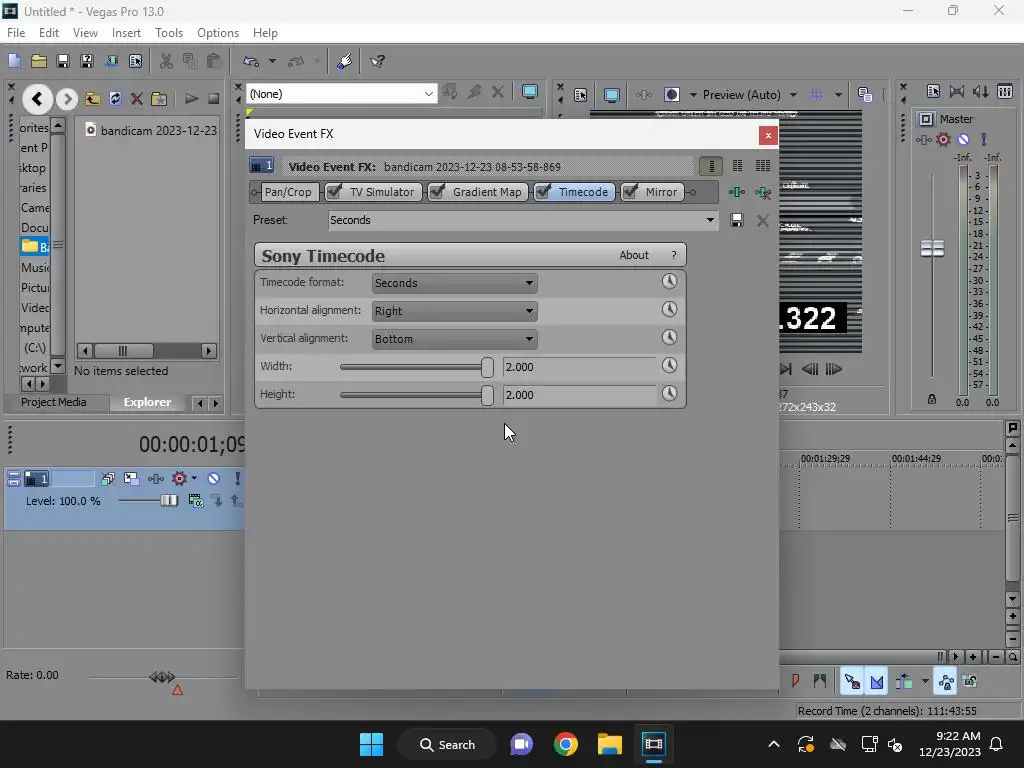Expand the undo history arrow

(272, 61)
